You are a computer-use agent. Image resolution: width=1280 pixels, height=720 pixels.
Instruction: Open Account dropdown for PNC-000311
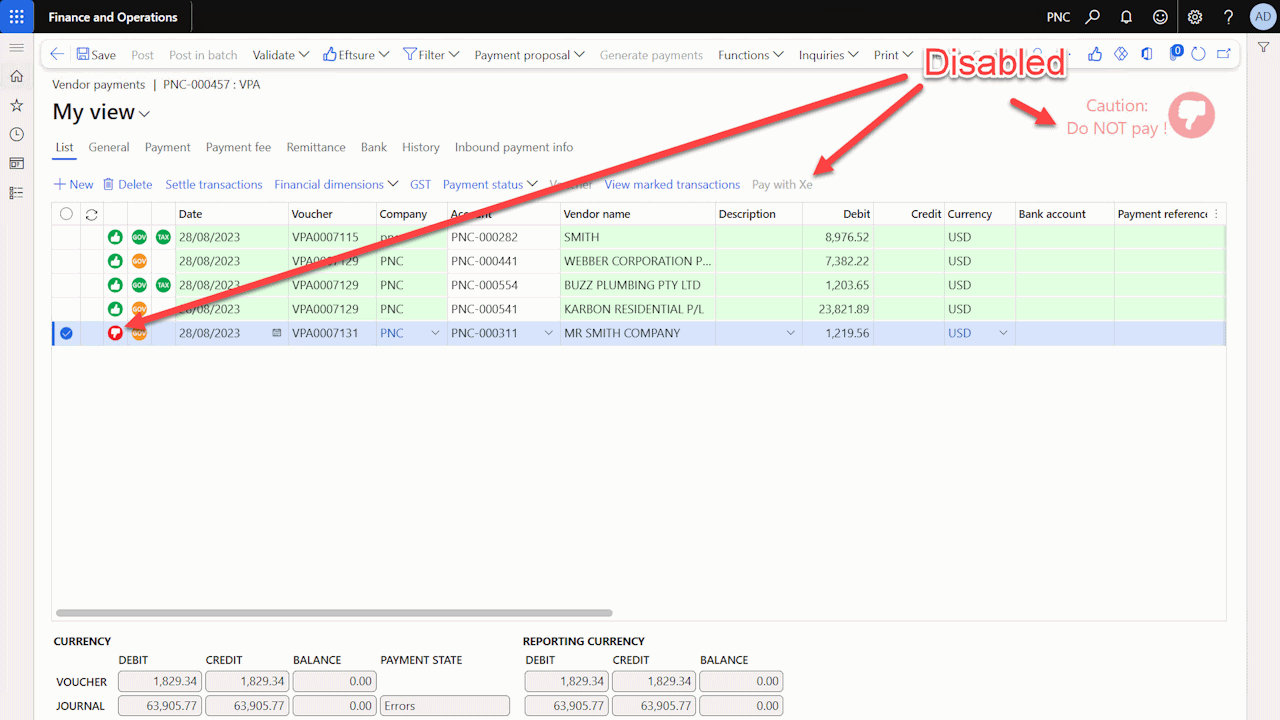549,333
